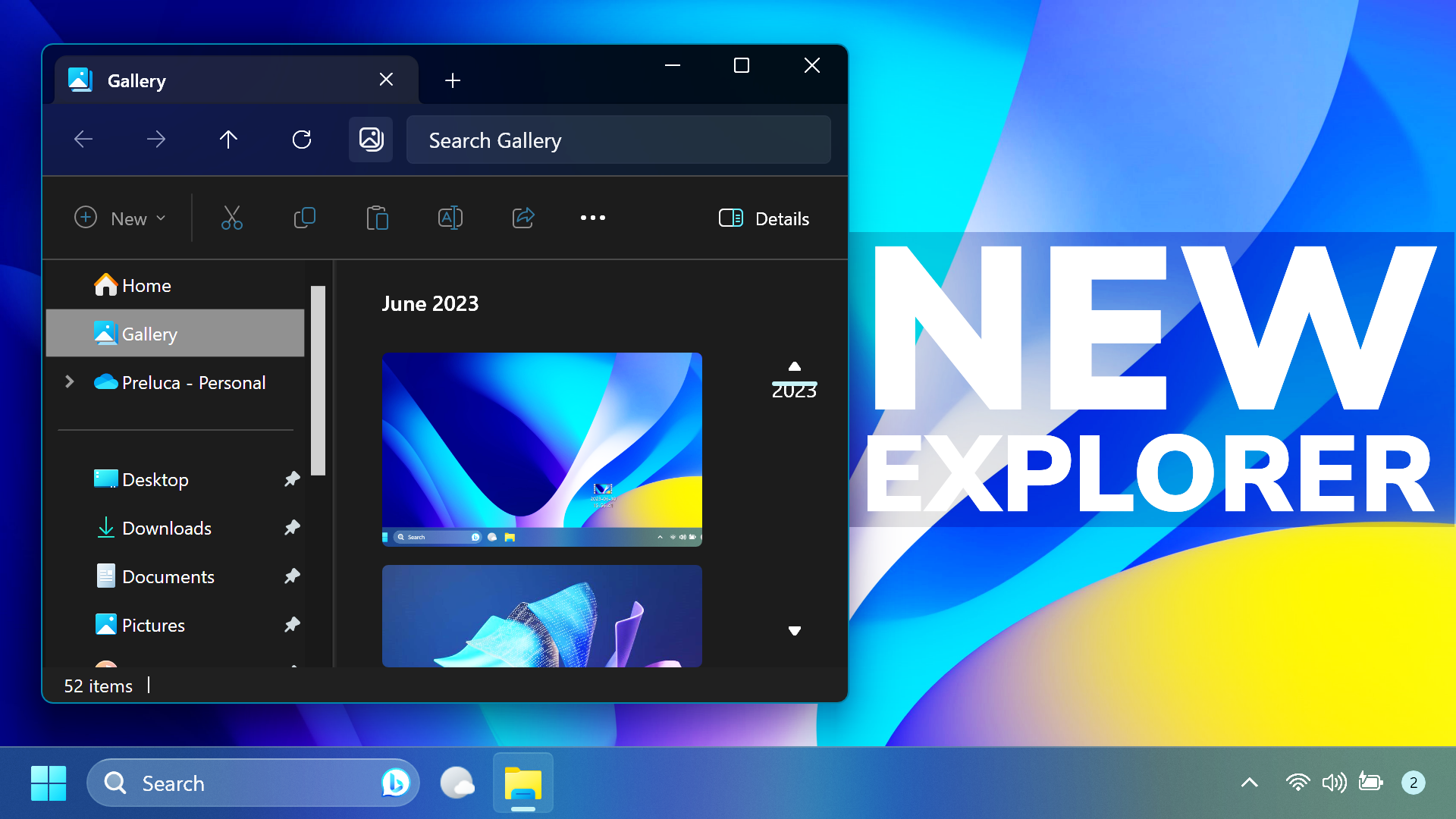1456x819 pixels.
Task: Unpin Pictures using its pin icon
Action: (x=292, y=625)
